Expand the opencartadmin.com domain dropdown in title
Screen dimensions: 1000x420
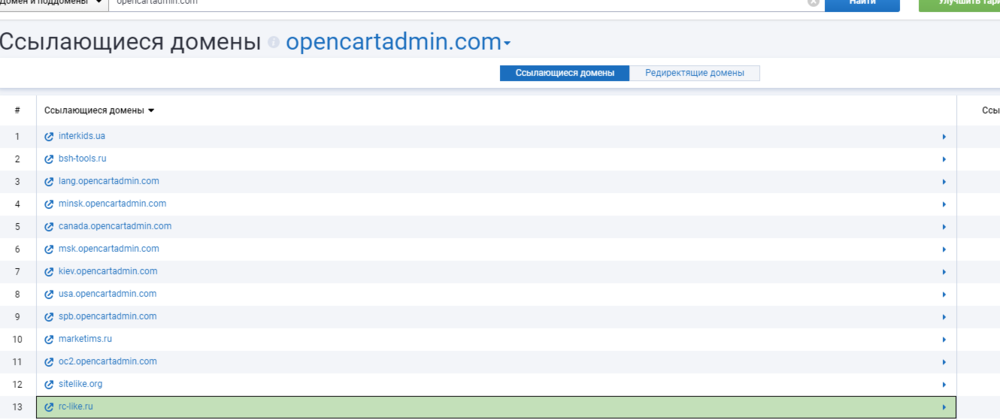pyautogui.click(x=507, y=44)
